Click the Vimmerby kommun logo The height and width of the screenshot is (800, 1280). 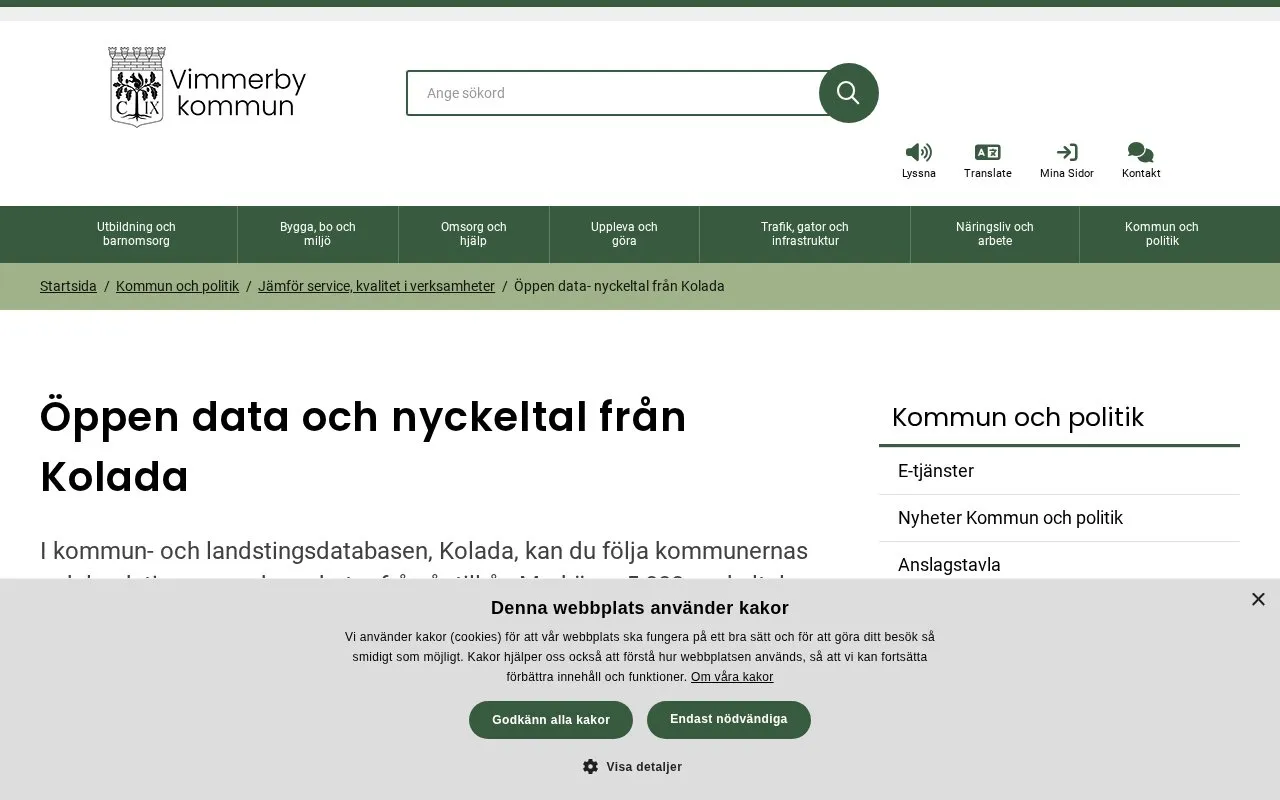207,87
